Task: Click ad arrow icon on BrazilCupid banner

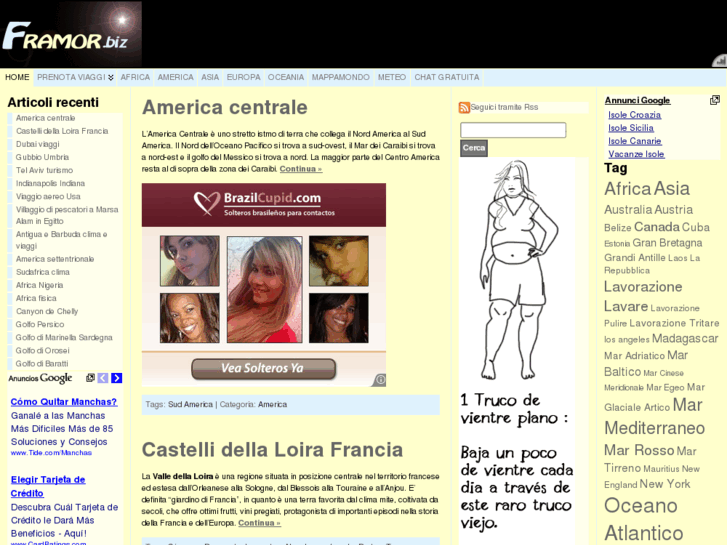Action: pyautogui.click(x=379, y=380)
